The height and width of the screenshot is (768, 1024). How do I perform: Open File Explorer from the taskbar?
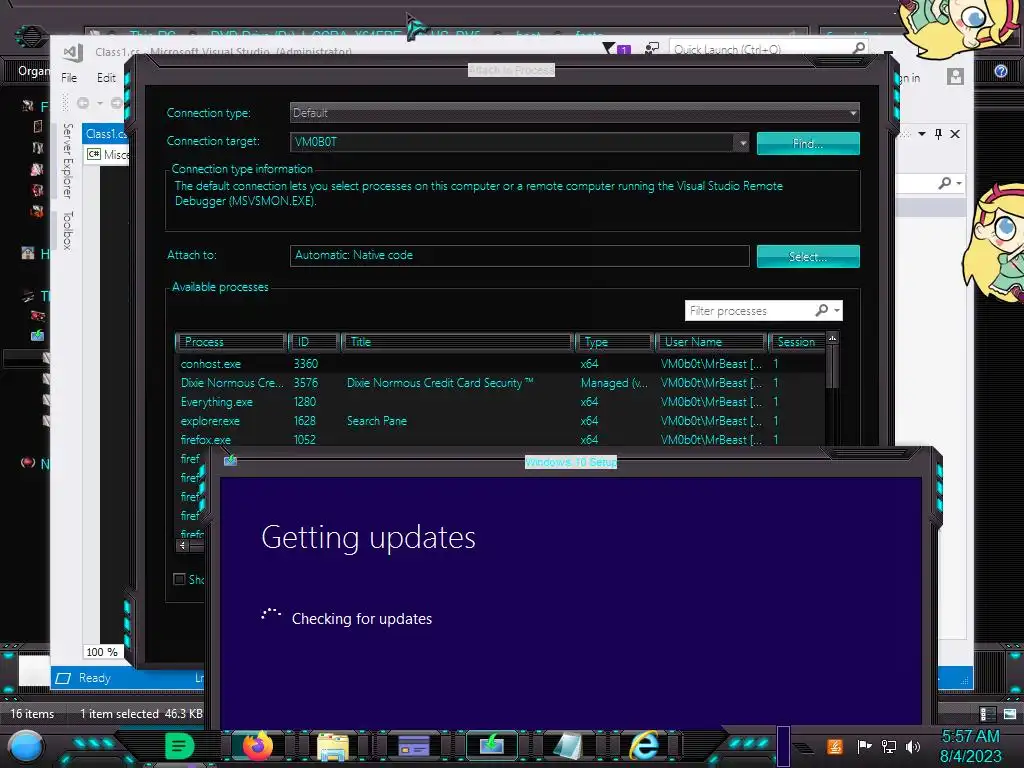[x=333, y=746]
